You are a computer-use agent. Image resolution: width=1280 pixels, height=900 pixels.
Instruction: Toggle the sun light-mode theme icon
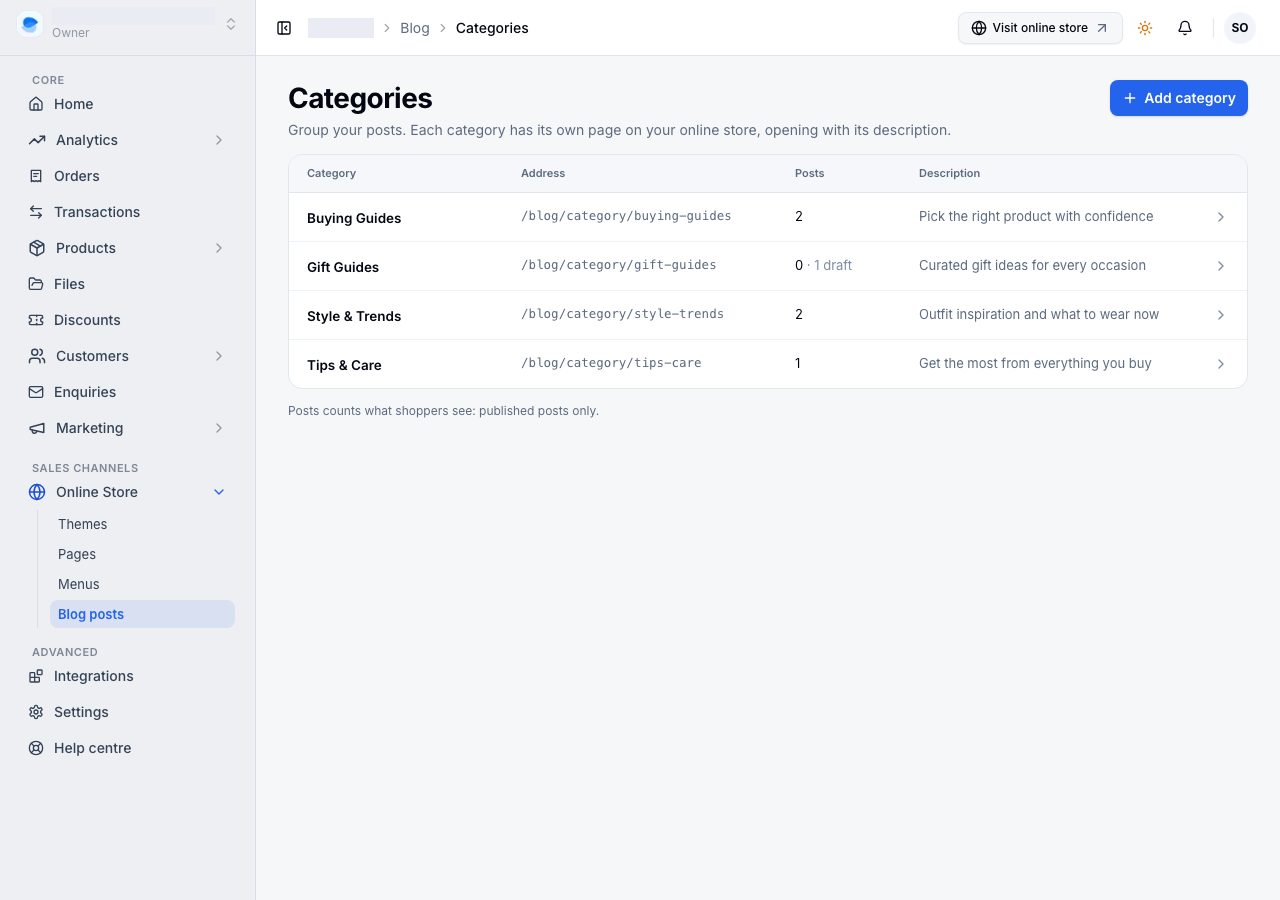click(1145, 28)
